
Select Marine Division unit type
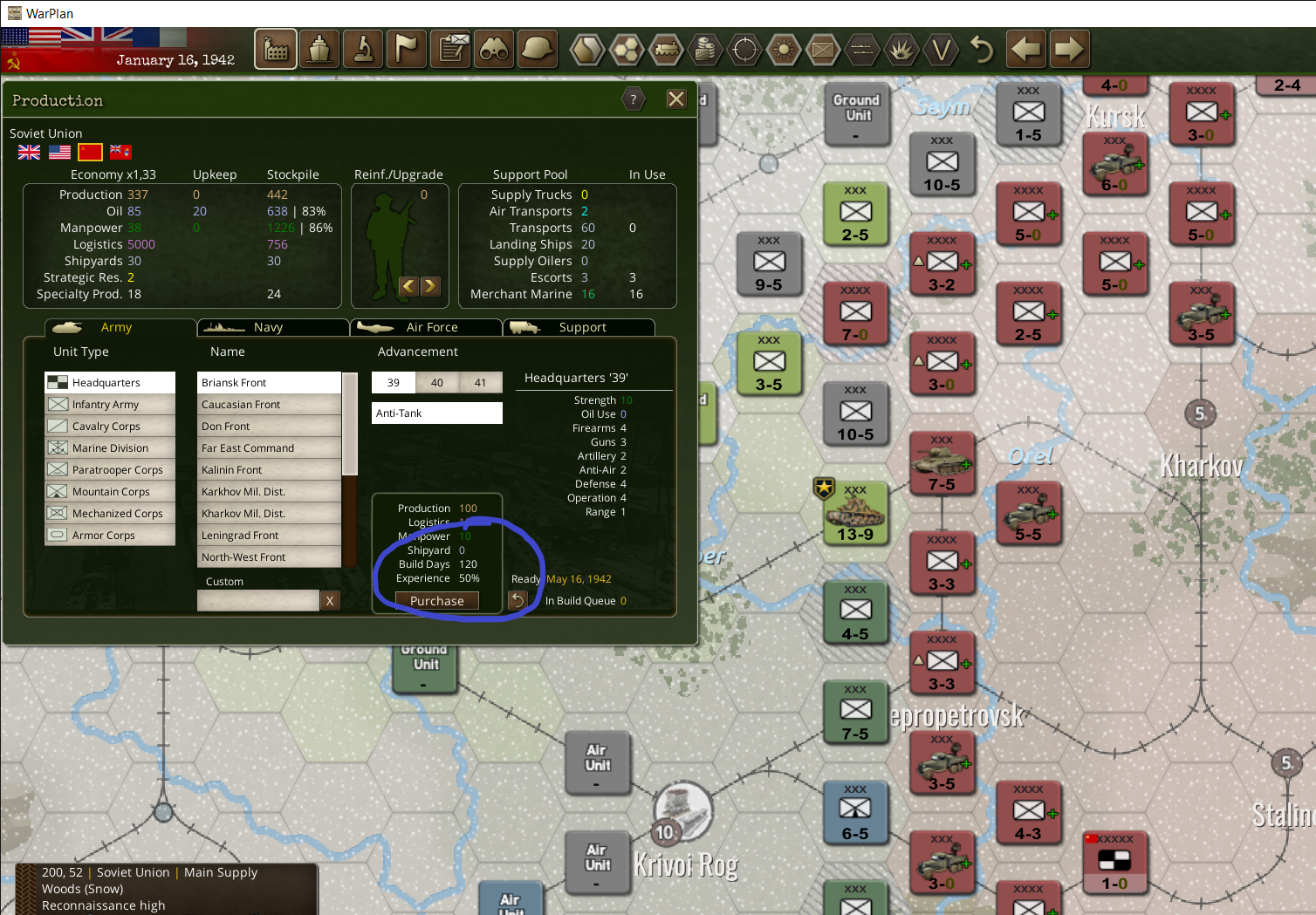(110, 447)
